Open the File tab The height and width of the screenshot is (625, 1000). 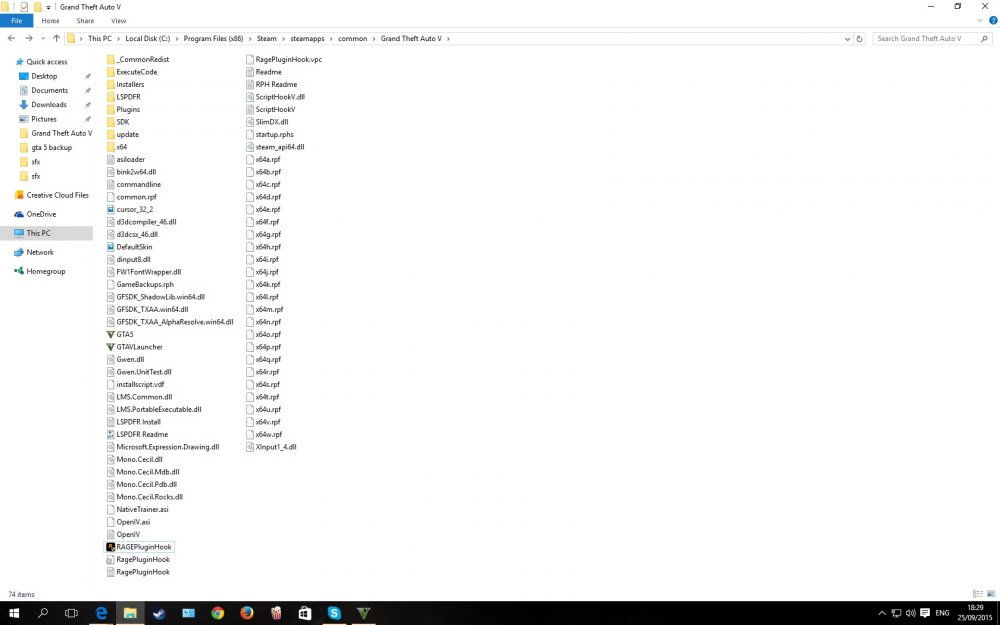point(17,21)
